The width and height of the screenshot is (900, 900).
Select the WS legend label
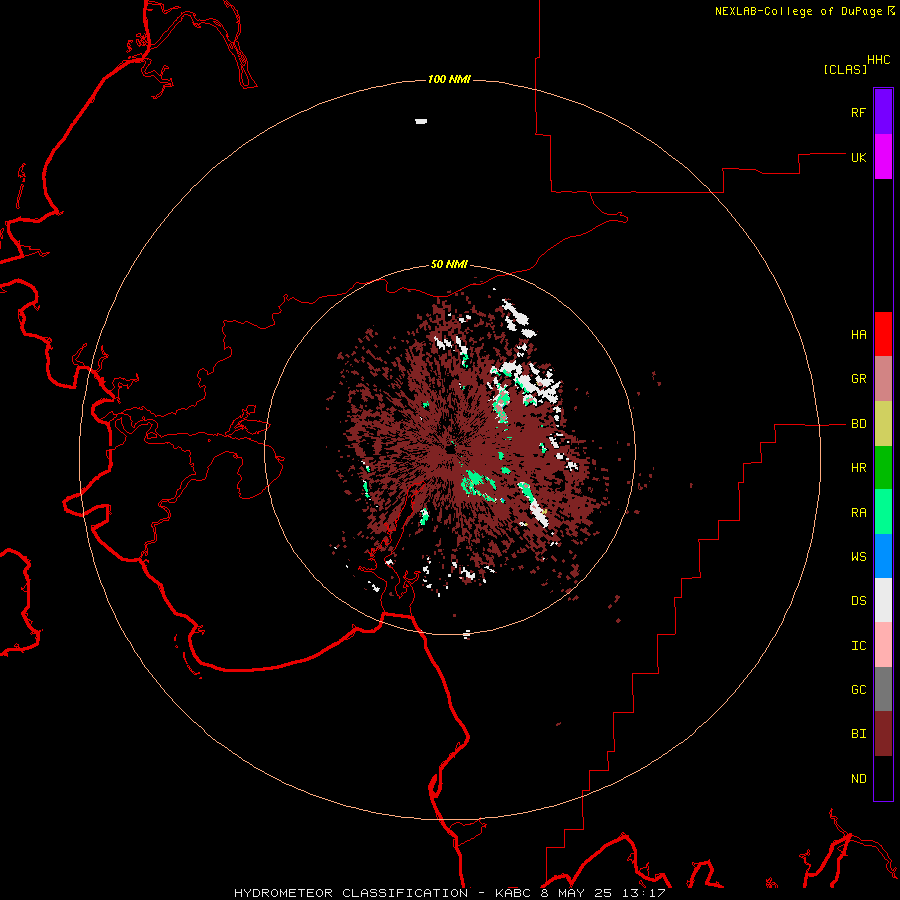click(x=858, y=557)
